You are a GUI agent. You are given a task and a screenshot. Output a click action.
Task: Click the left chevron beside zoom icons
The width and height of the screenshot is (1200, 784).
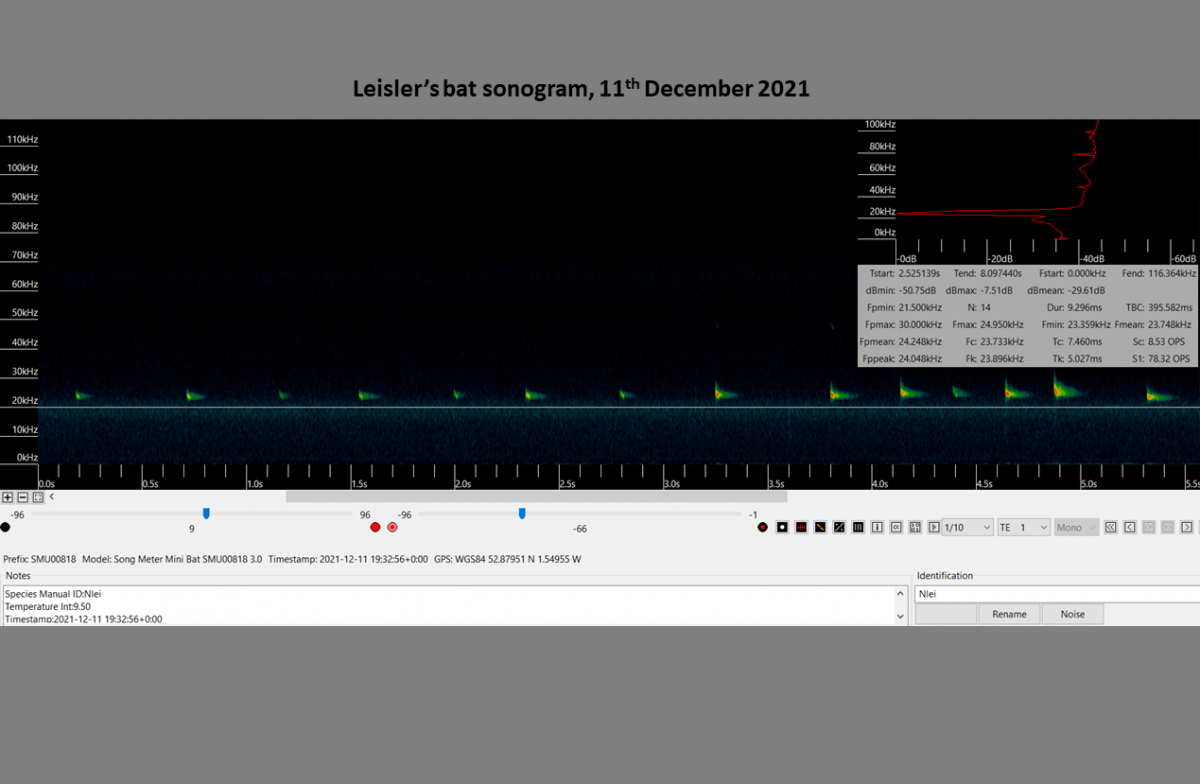[x=51, y=496]
